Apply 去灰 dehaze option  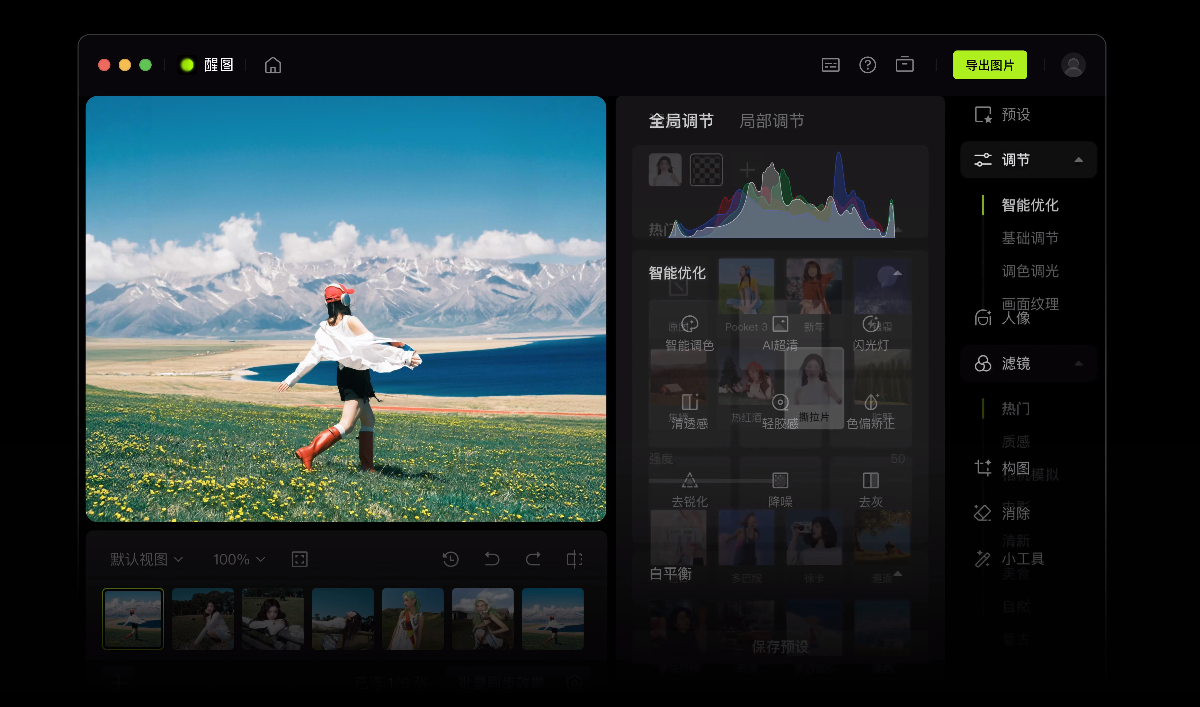pyautogui.click(x=871, y=490)
